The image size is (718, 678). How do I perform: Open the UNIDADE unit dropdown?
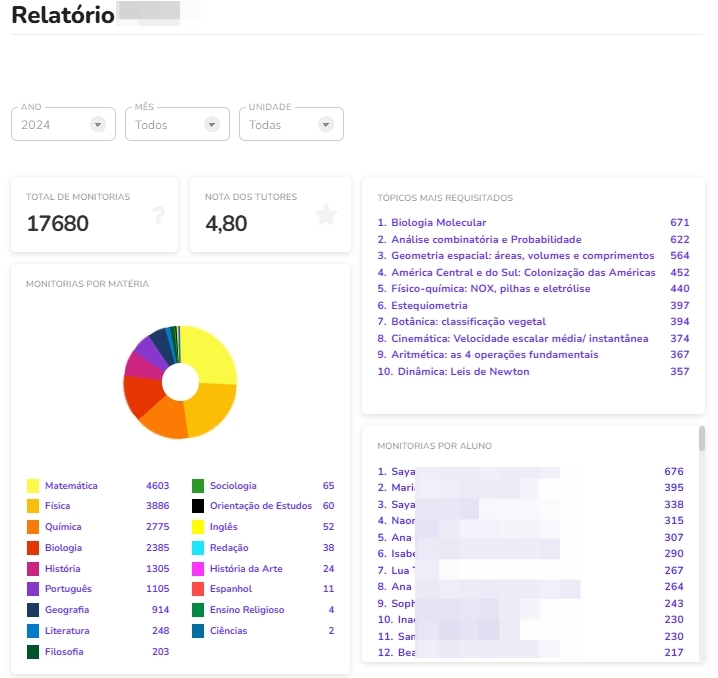click(291, 124)
